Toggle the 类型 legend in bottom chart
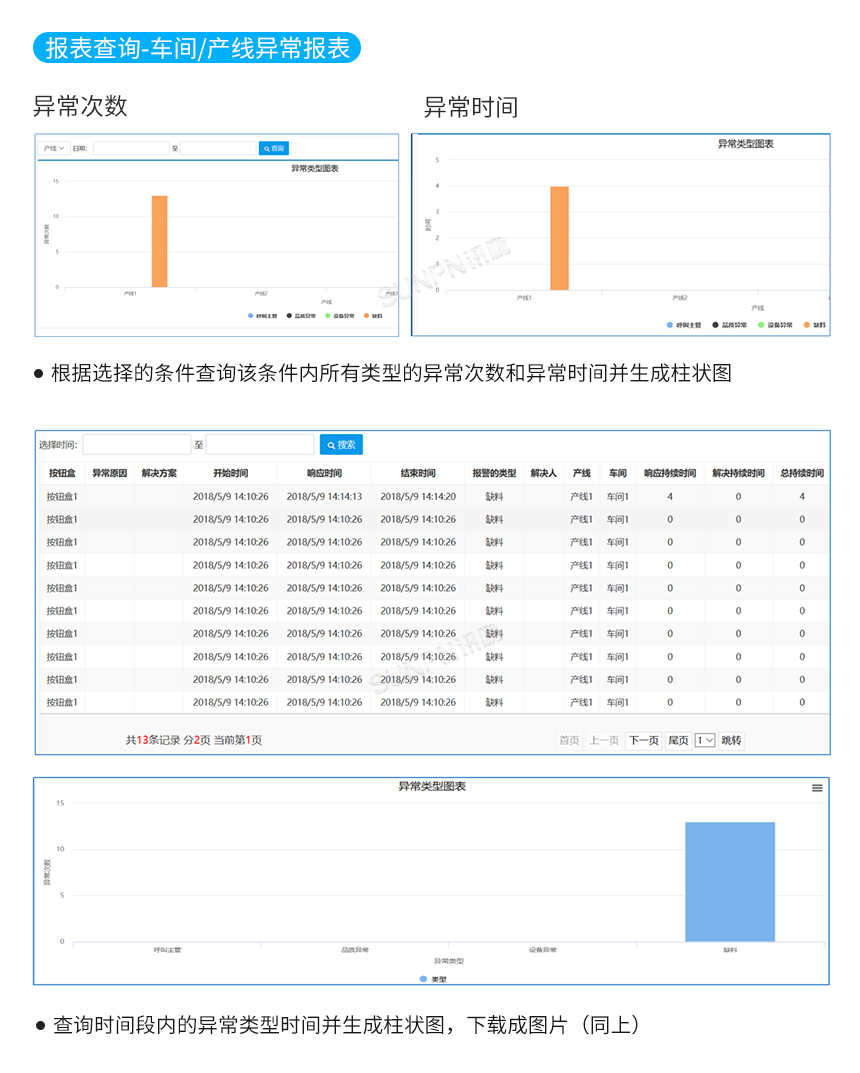This screenshot has height=1073, width=860. (x=433, y=979)
